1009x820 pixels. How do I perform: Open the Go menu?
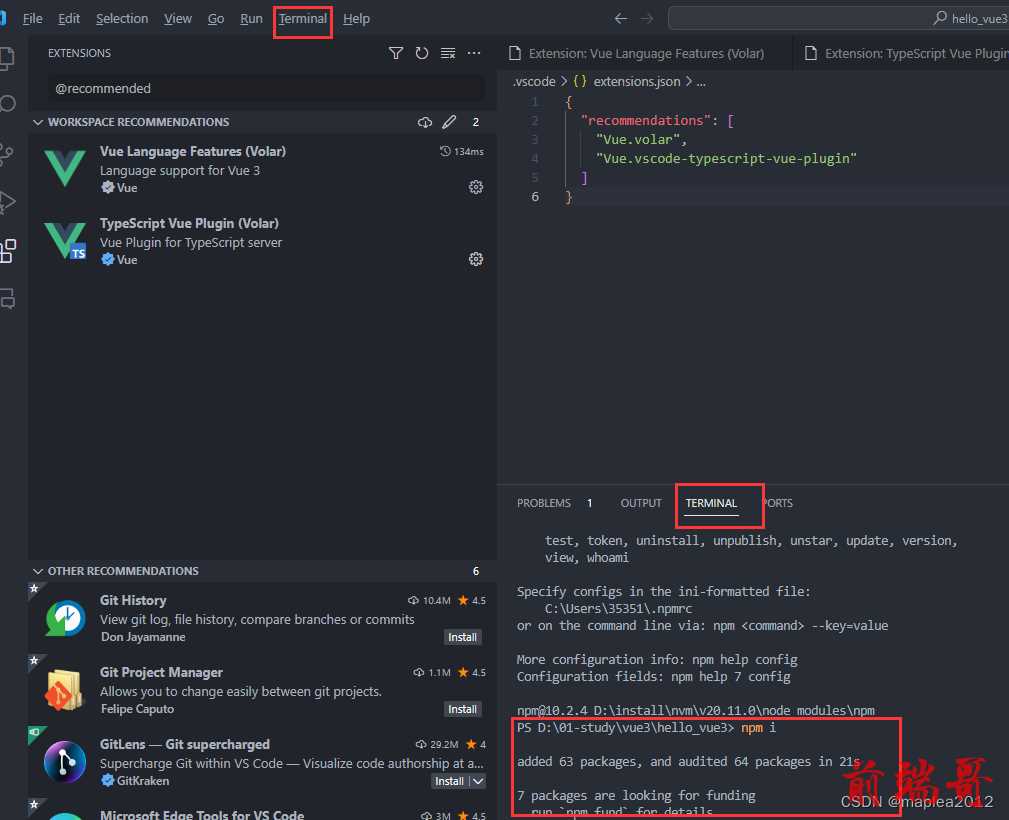click(216, 19)
